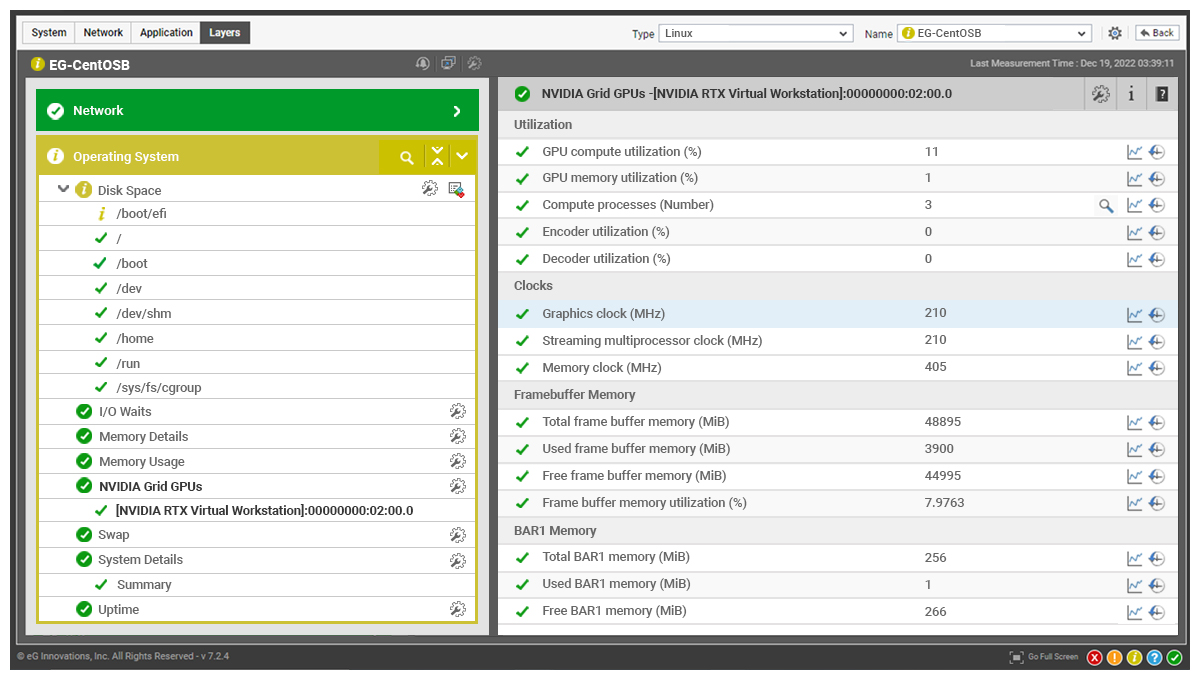This screenshot has width=1200, height=680.
Task: Click the settings gear next to the Name dropdown
Action: (1115, 33)
